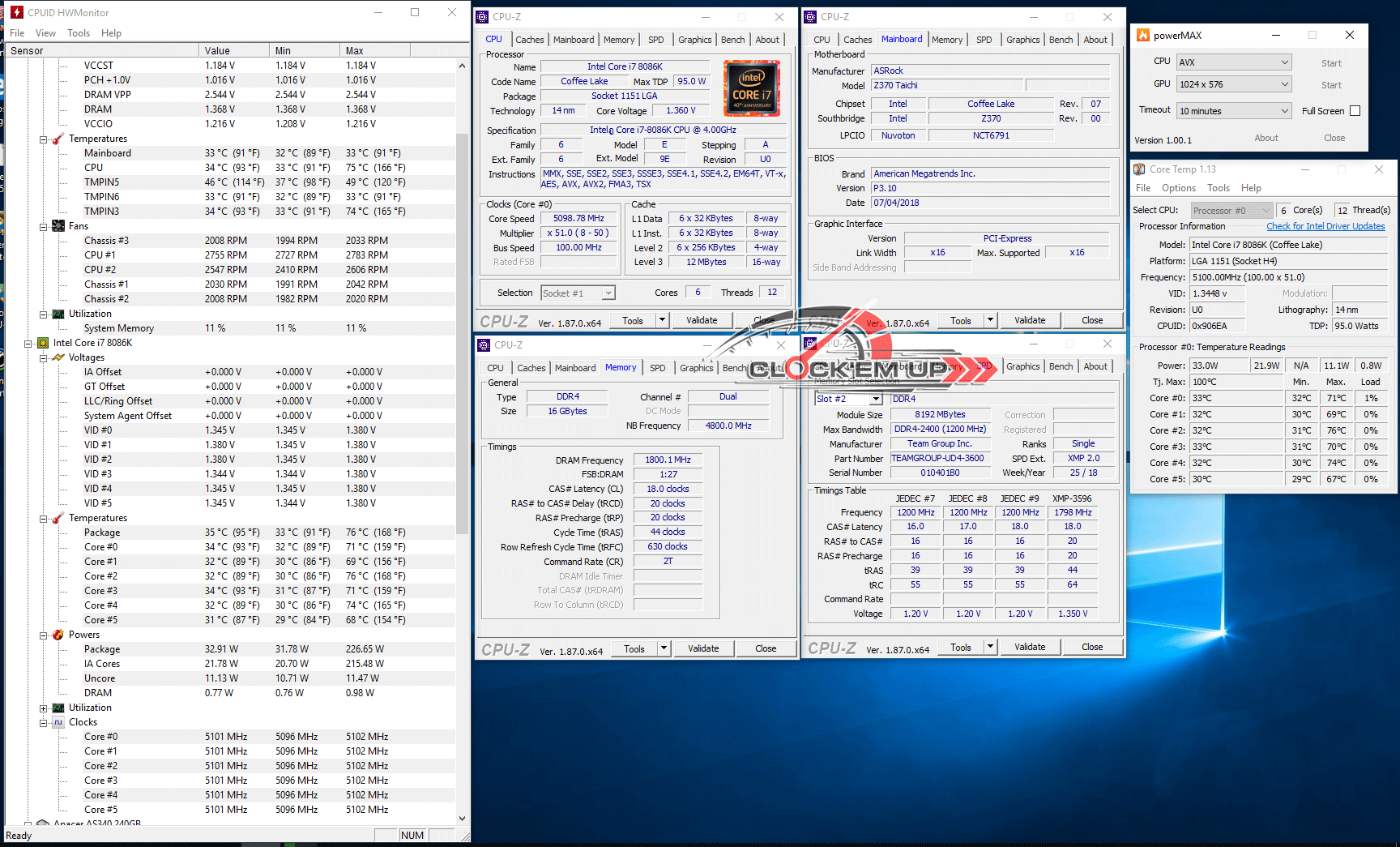Enable the Full Screen checkbox in powerMAX

1355,111
